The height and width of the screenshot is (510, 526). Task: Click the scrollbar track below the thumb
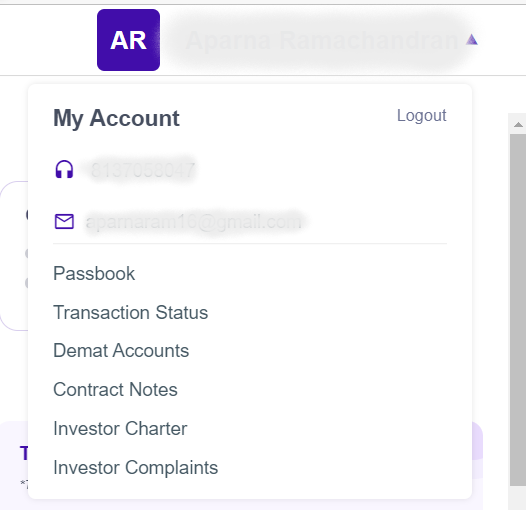[x=518, y=498]
